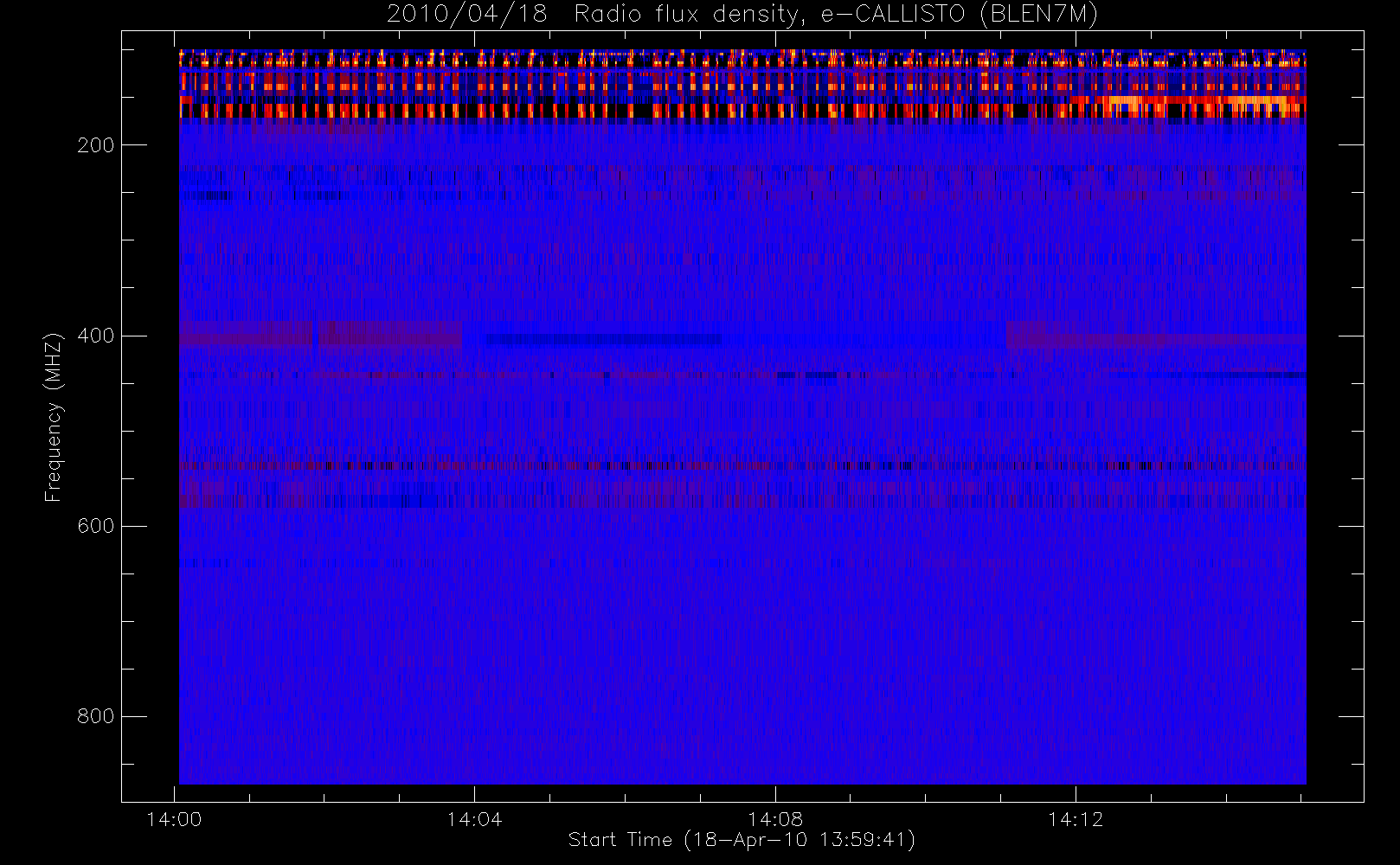Click the 200 frequency tick label
Screen dimensions: 1400x865
click(x=96, y=145)
